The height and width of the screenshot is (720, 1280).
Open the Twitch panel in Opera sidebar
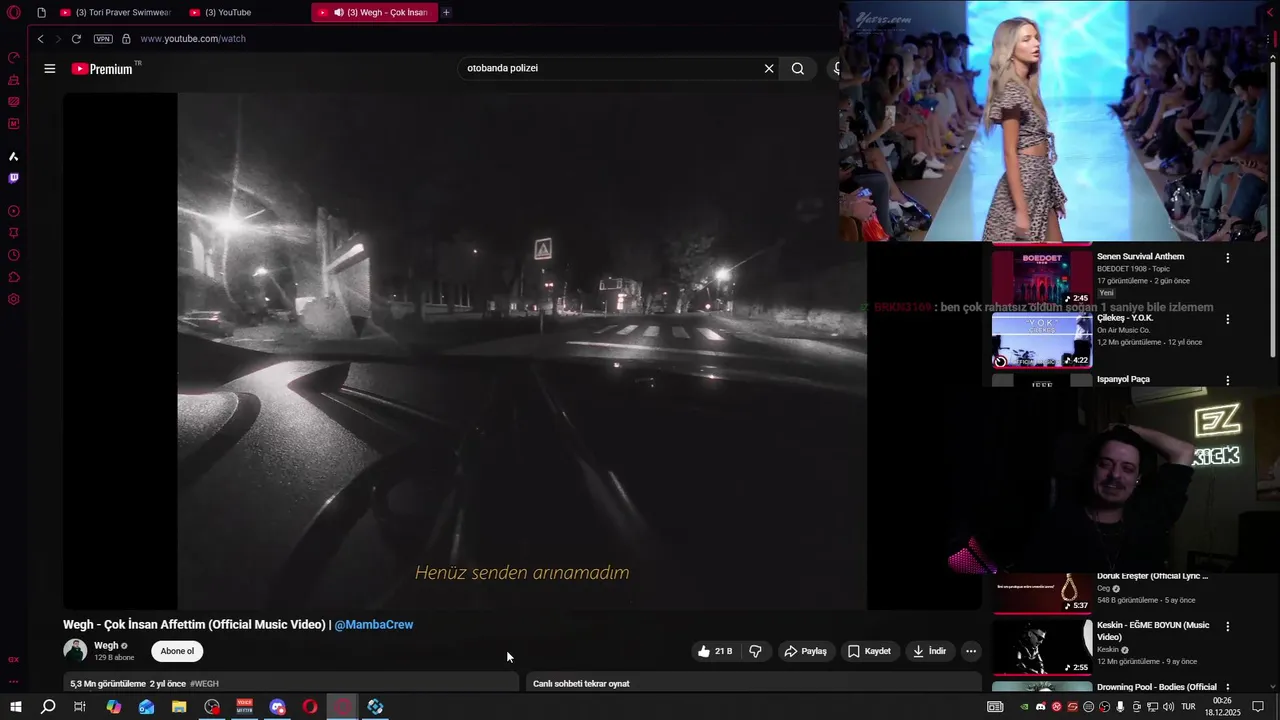(14, 178)
